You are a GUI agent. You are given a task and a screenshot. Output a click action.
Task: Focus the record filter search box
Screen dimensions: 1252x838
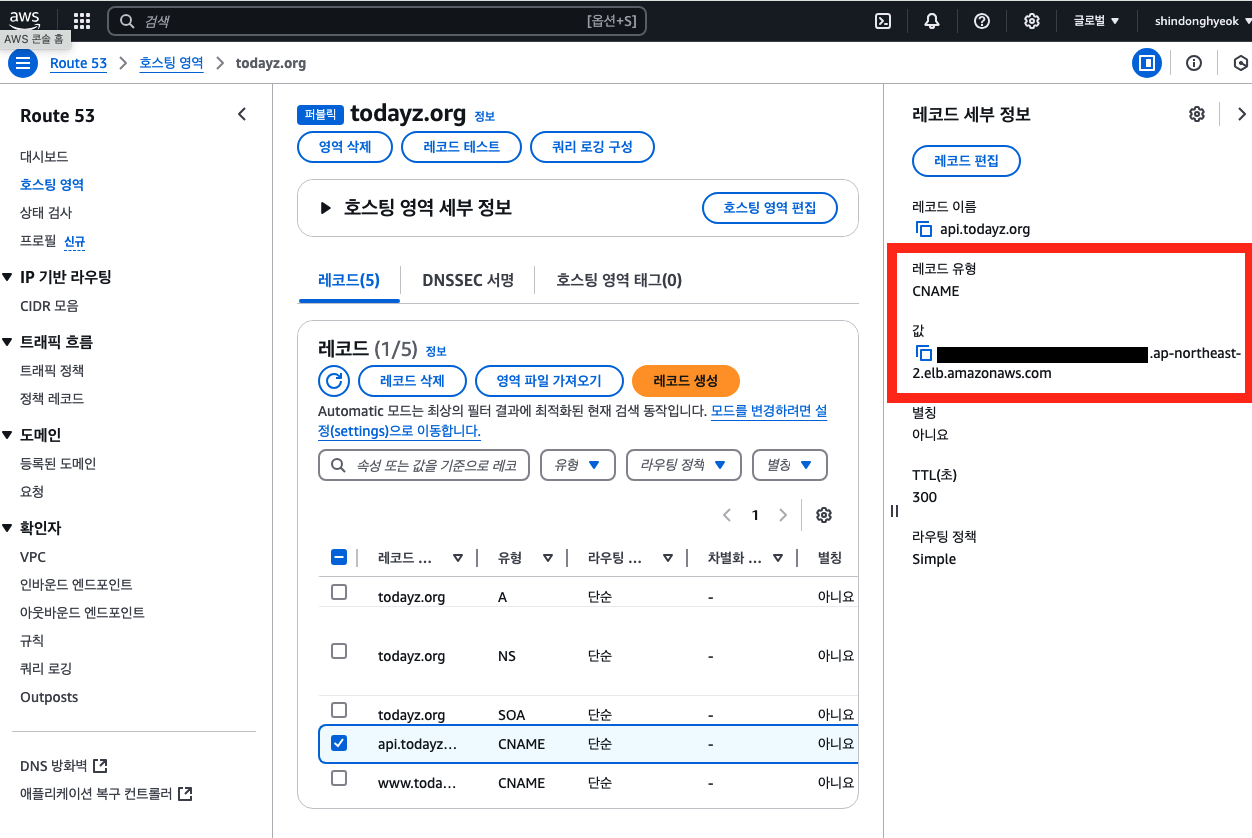tap(423, 465)
